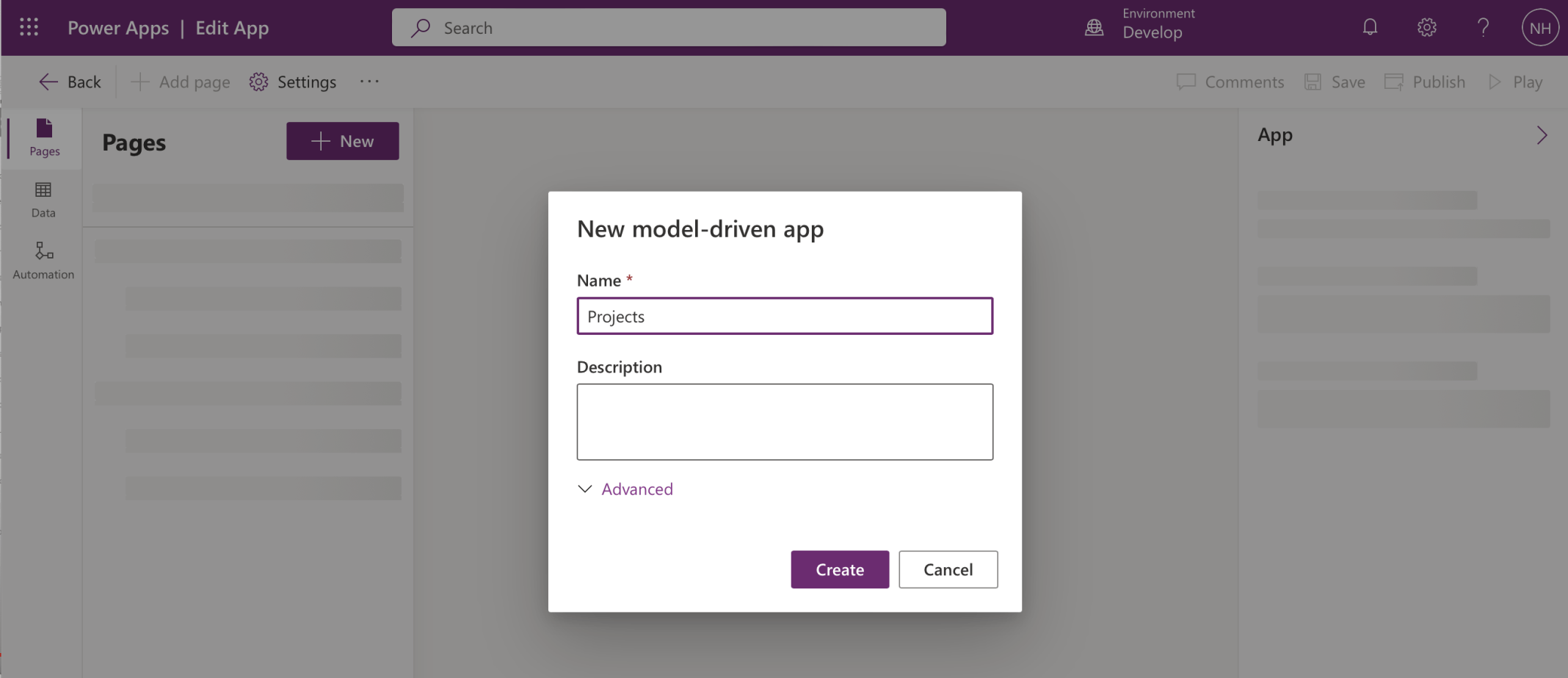This screenshot has height=678, width=1568.
Task: Open the NH account profile
Action: pos(1540,28)
